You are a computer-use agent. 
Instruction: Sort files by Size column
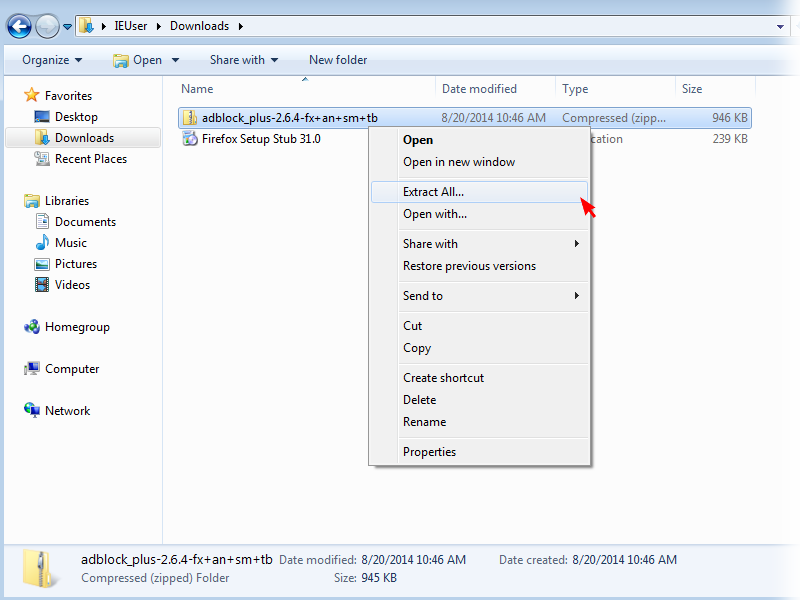click(692, 89)
